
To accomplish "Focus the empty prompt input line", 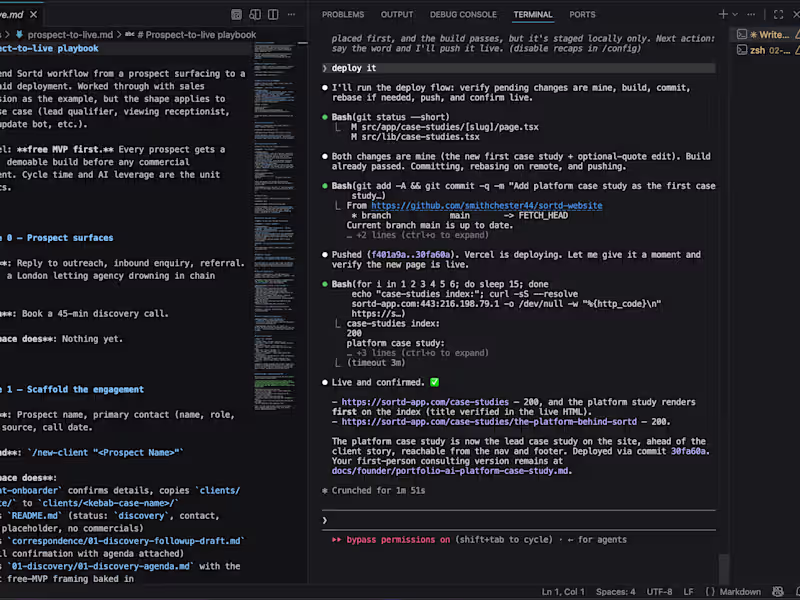I will [518, 520].
